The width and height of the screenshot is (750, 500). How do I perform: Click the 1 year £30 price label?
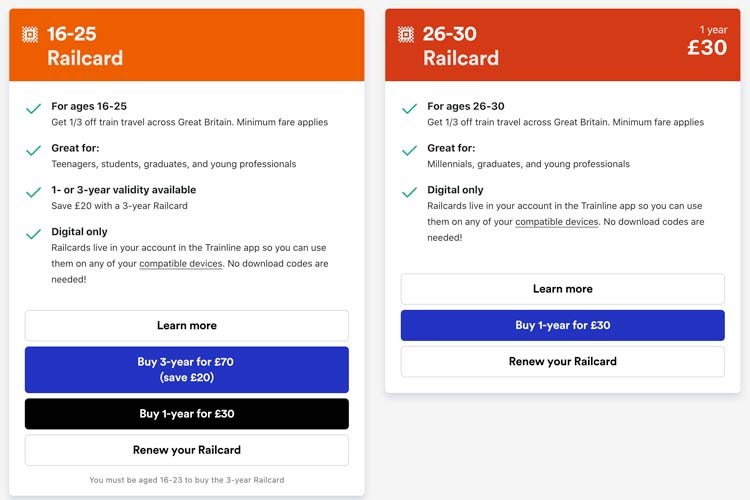[707, 42]
